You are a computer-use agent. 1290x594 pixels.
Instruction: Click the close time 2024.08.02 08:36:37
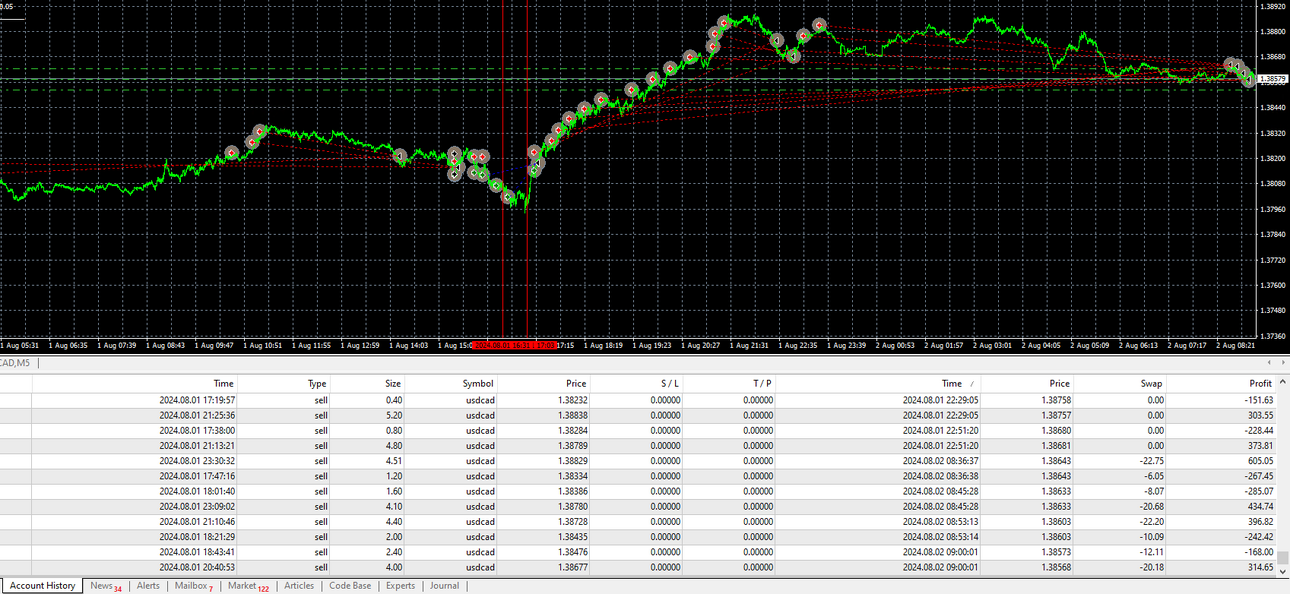point(940,461)
